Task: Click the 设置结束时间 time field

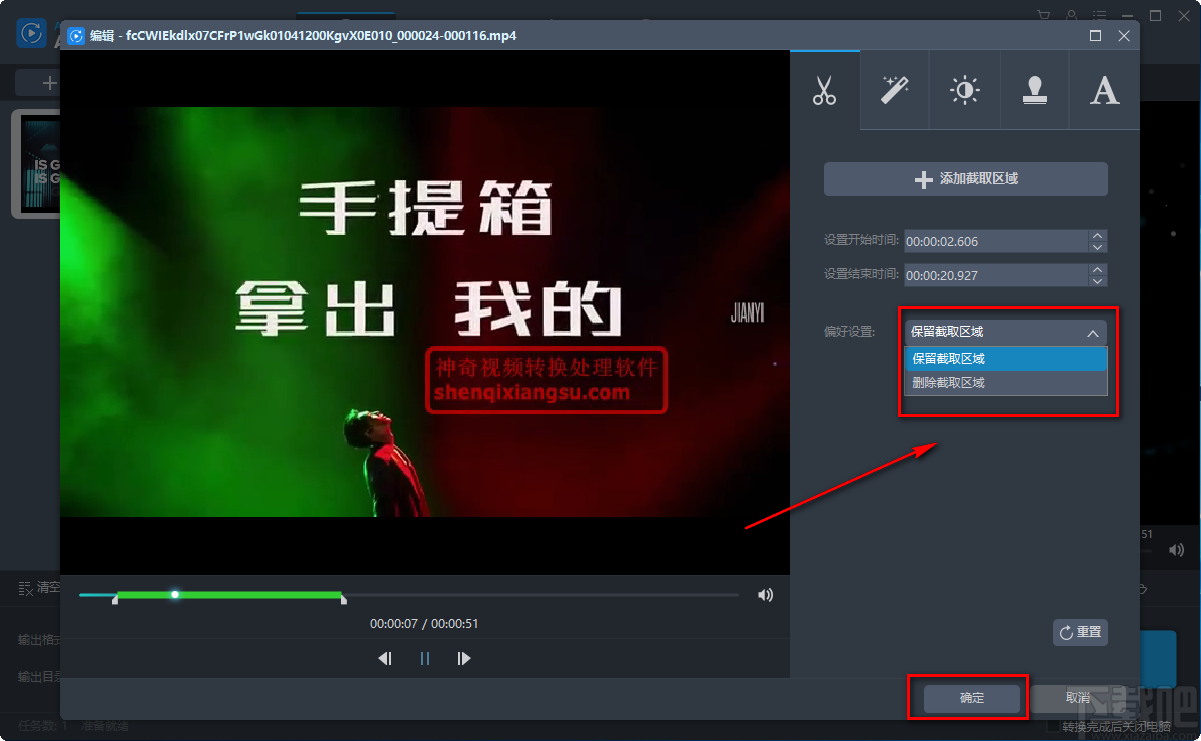Action: 996,275
